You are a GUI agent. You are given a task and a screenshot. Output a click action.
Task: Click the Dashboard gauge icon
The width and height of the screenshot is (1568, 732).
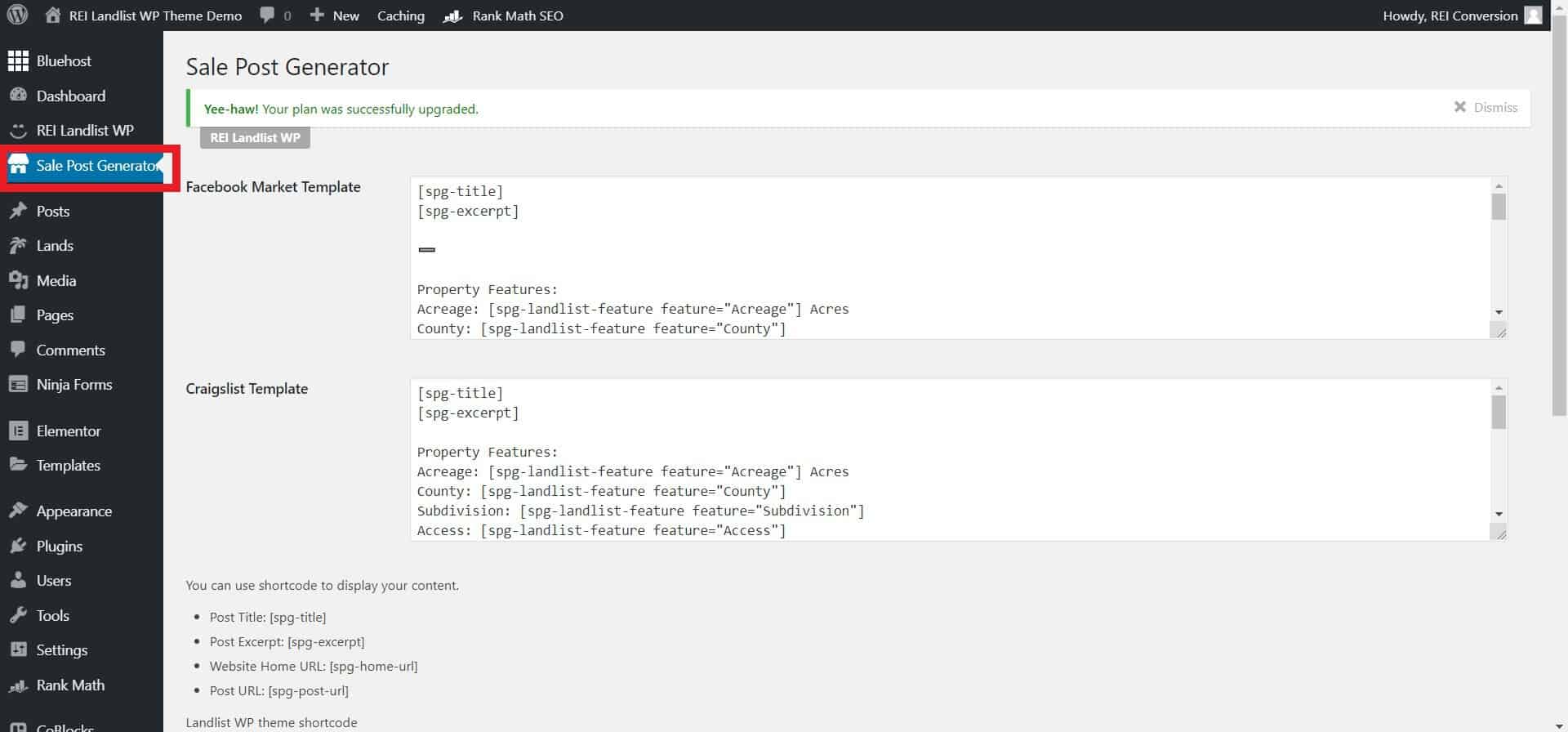click(18, 96)
